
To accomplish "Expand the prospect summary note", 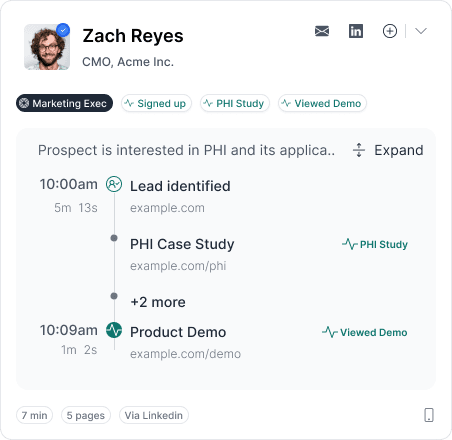I will coord(388,150).
